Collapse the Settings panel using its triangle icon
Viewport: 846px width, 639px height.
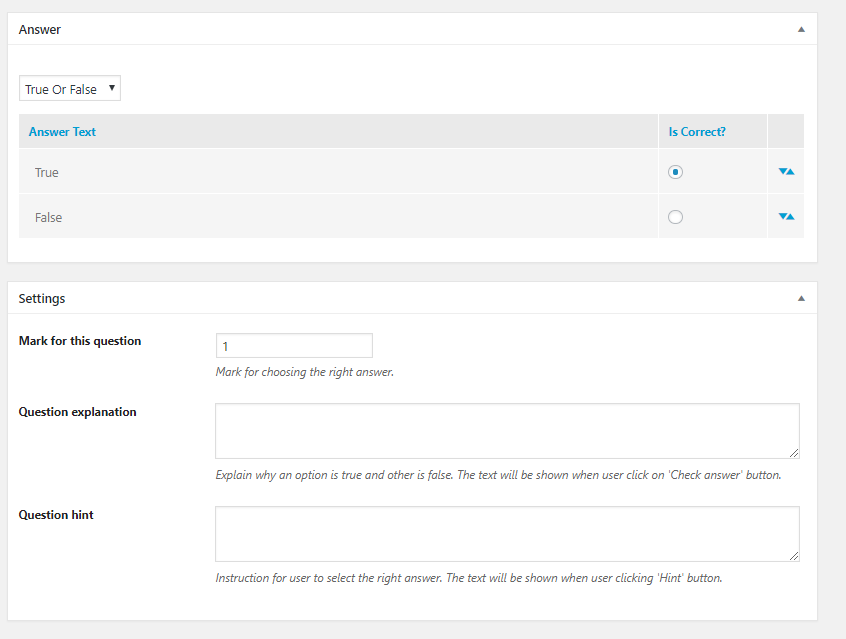[x=801, y=298]
